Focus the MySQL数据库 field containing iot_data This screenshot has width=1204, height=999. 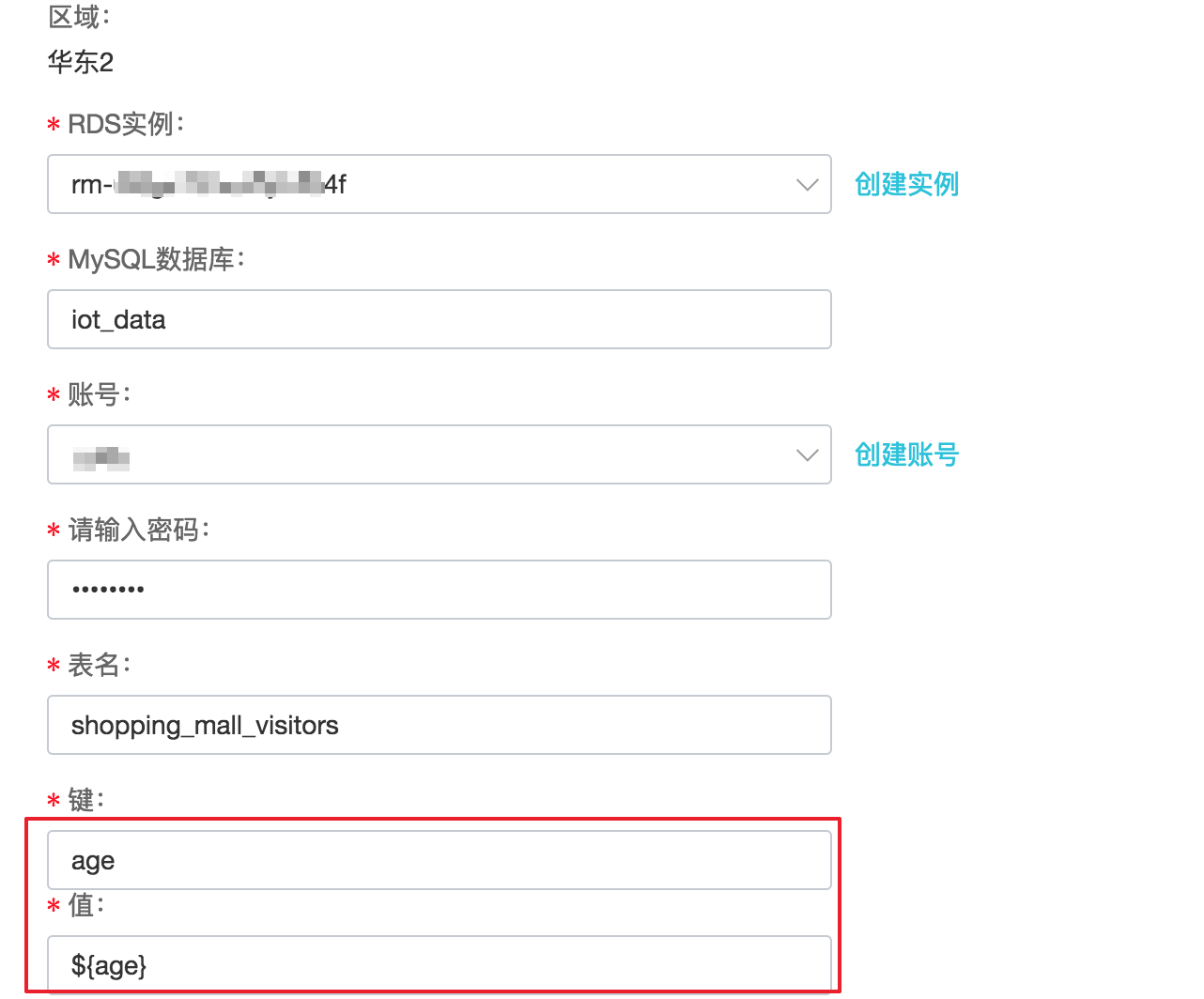[439, 320]
